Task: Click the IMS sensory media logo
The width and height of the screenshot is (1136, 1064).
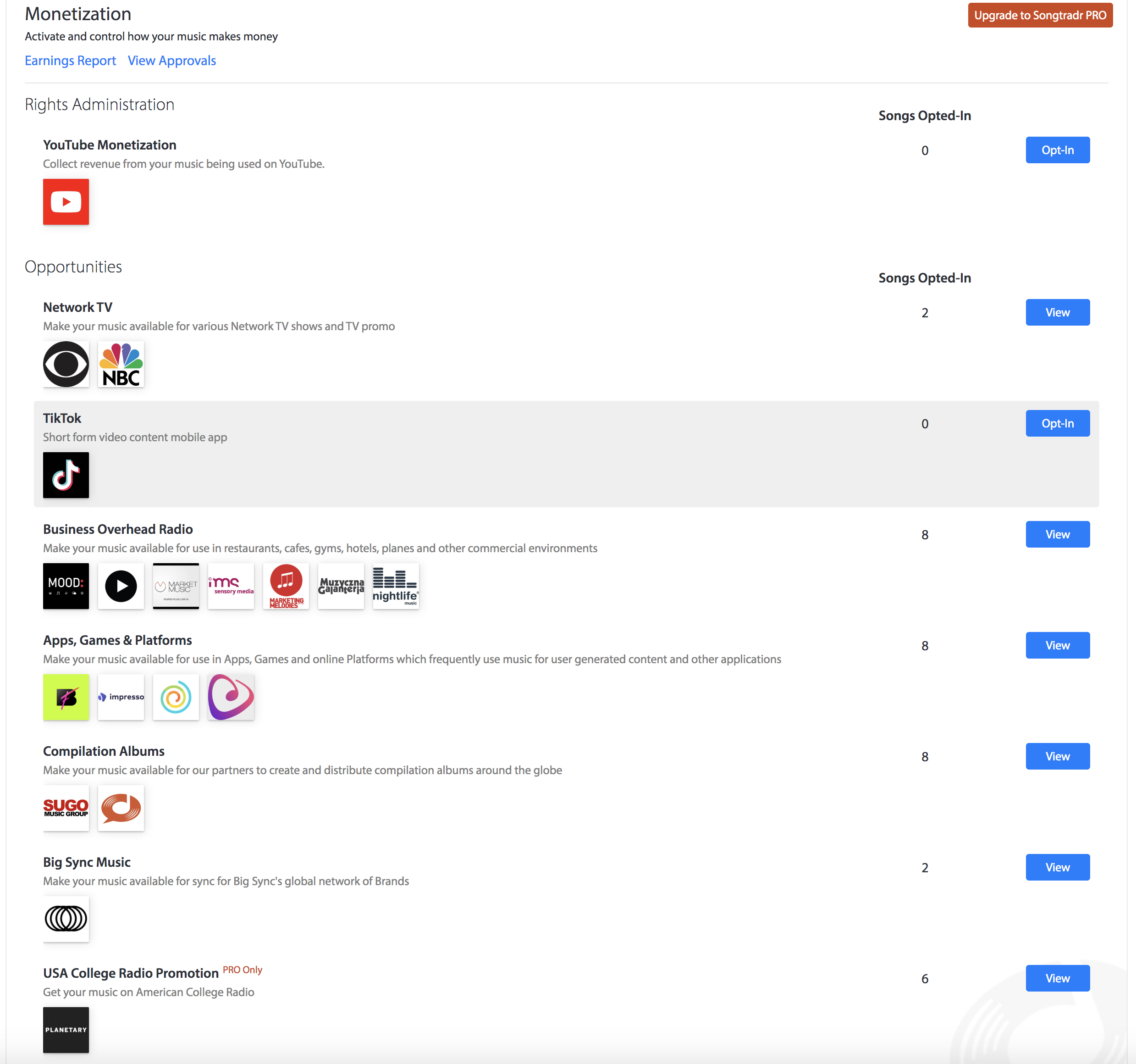Action: tap(231, 586)
